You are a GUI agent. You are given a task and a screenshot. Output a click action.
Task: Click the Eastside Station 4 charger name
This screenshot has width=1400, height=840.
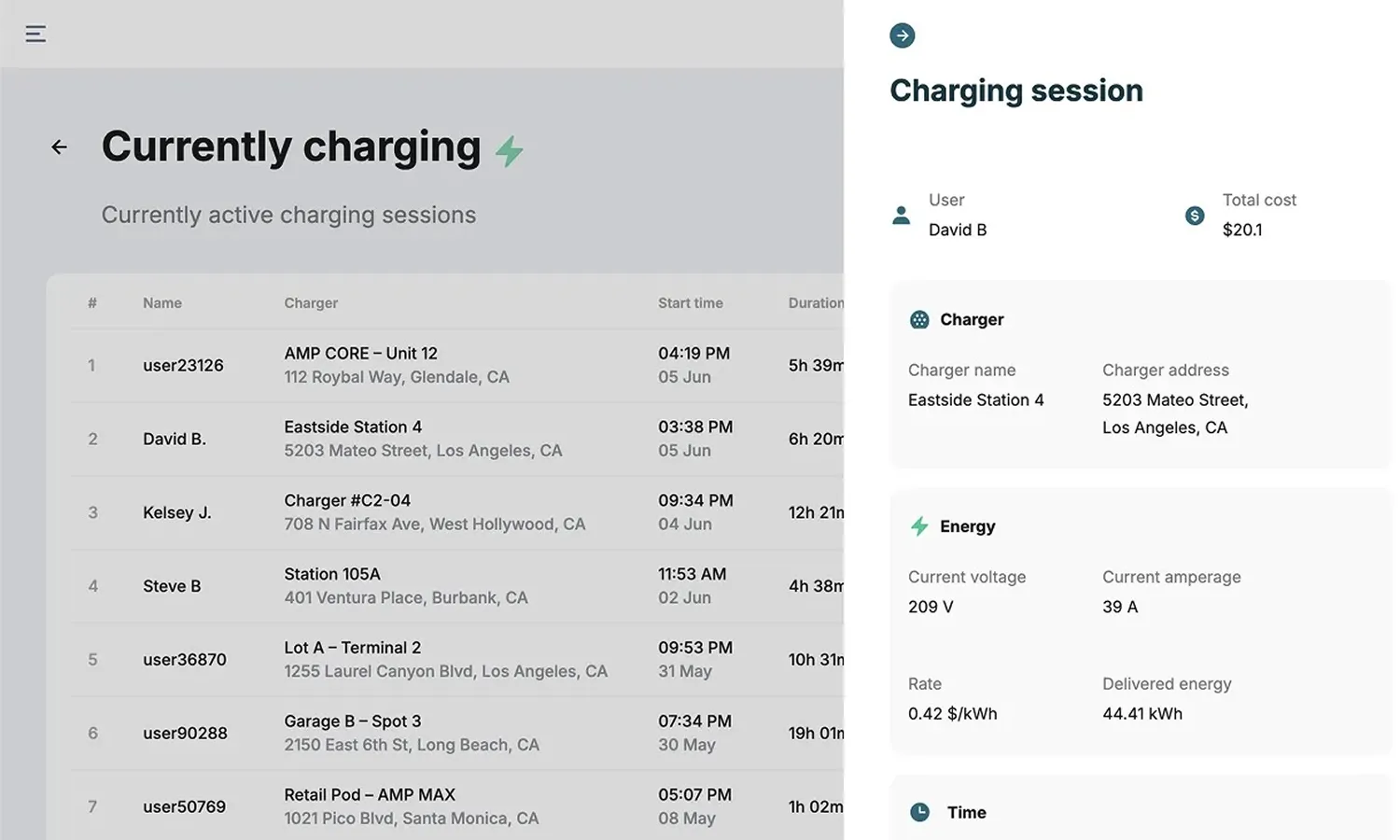[x=975, y=400]
